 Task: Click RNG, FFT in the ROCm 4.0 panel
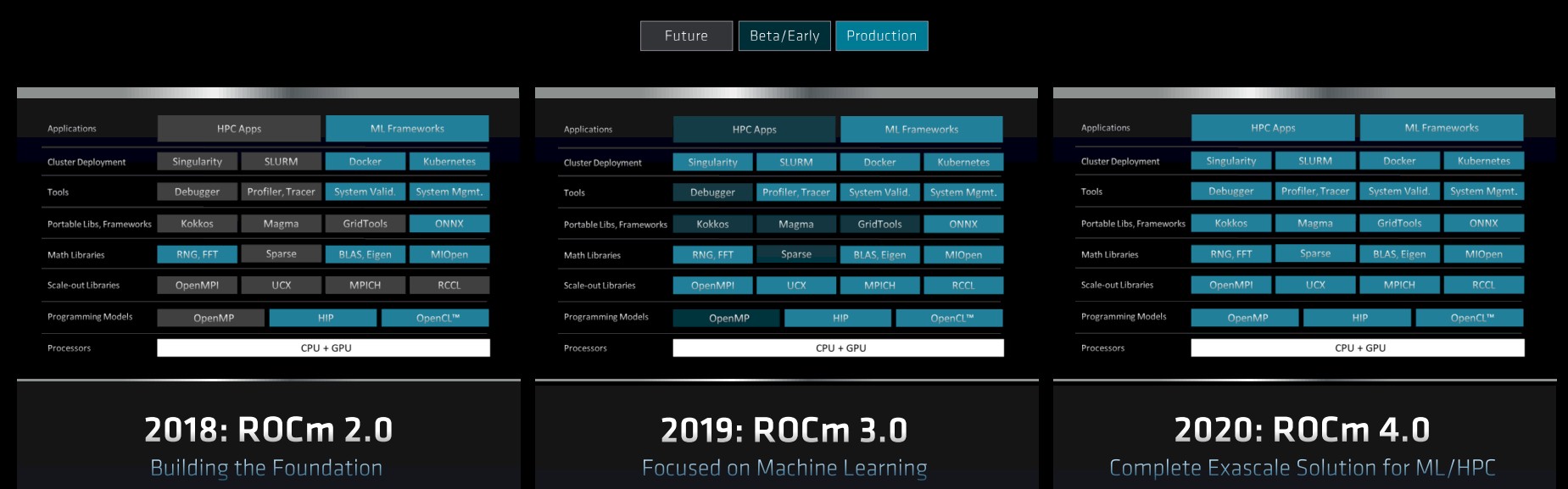click(x=1231, y=254)
